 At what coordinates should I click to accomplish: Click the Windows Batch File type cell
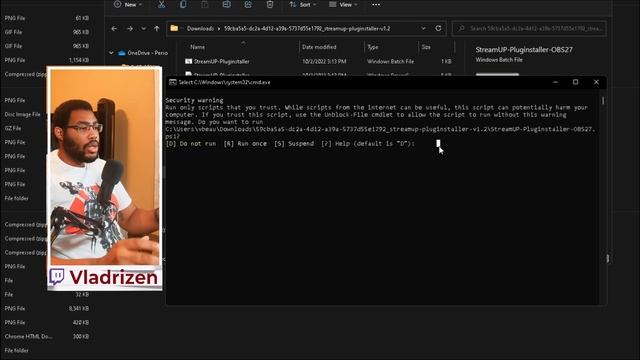(390, 62)
